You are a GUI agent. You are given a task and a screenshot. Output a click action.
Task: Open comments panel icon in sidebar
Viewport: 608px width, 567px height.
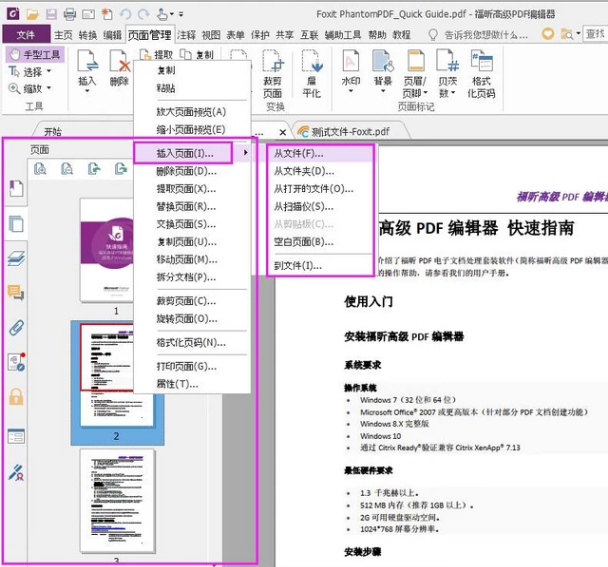tap(16, 292)
